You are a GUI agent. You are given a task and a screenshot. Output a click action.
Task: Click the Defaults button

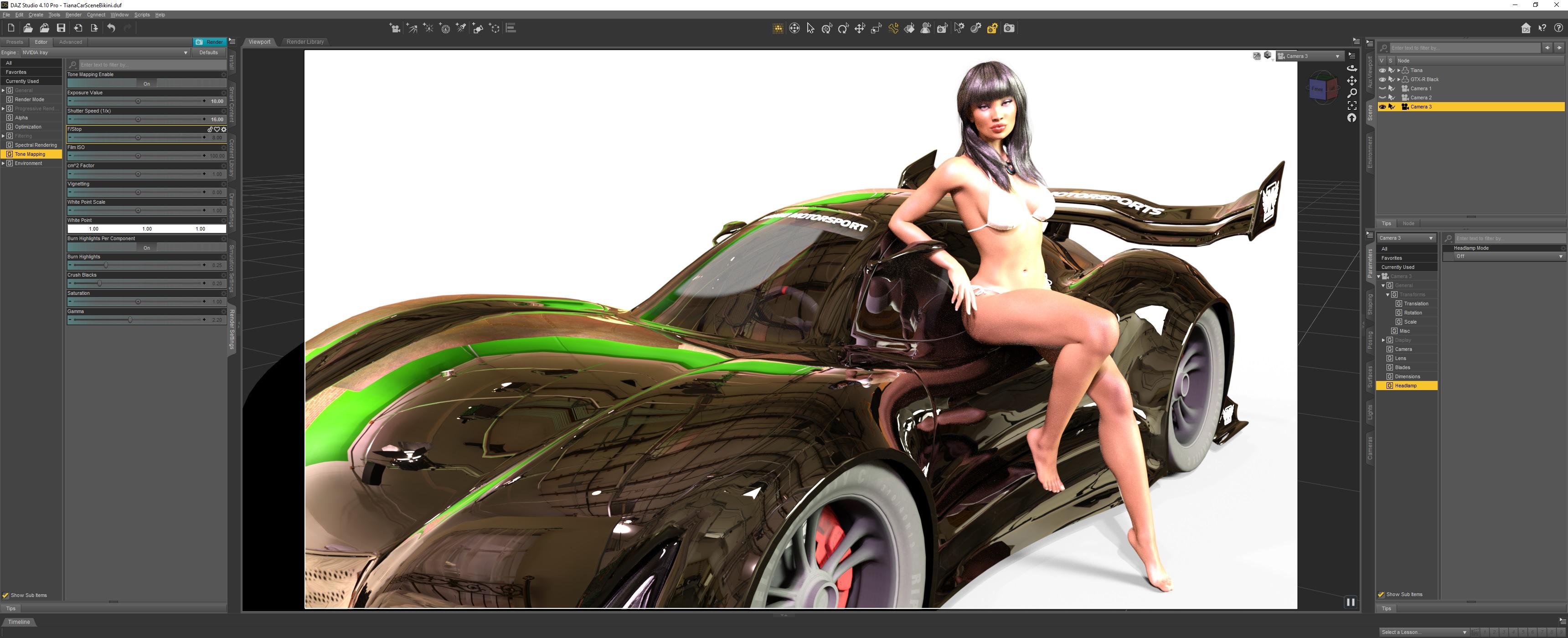click(208, 52)
